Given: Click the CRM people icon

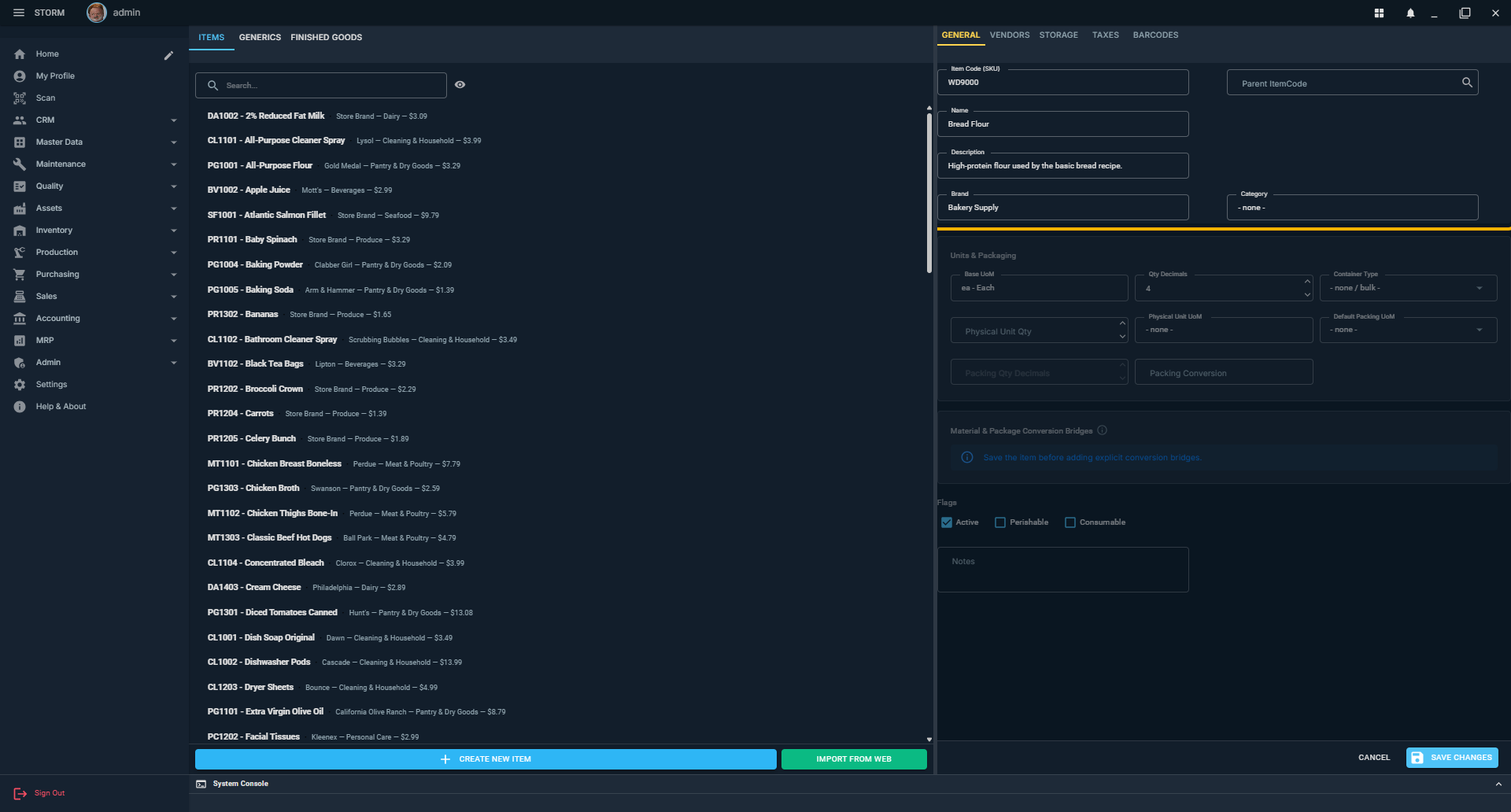Looking at the screenshot, I should tap(20, 120).
